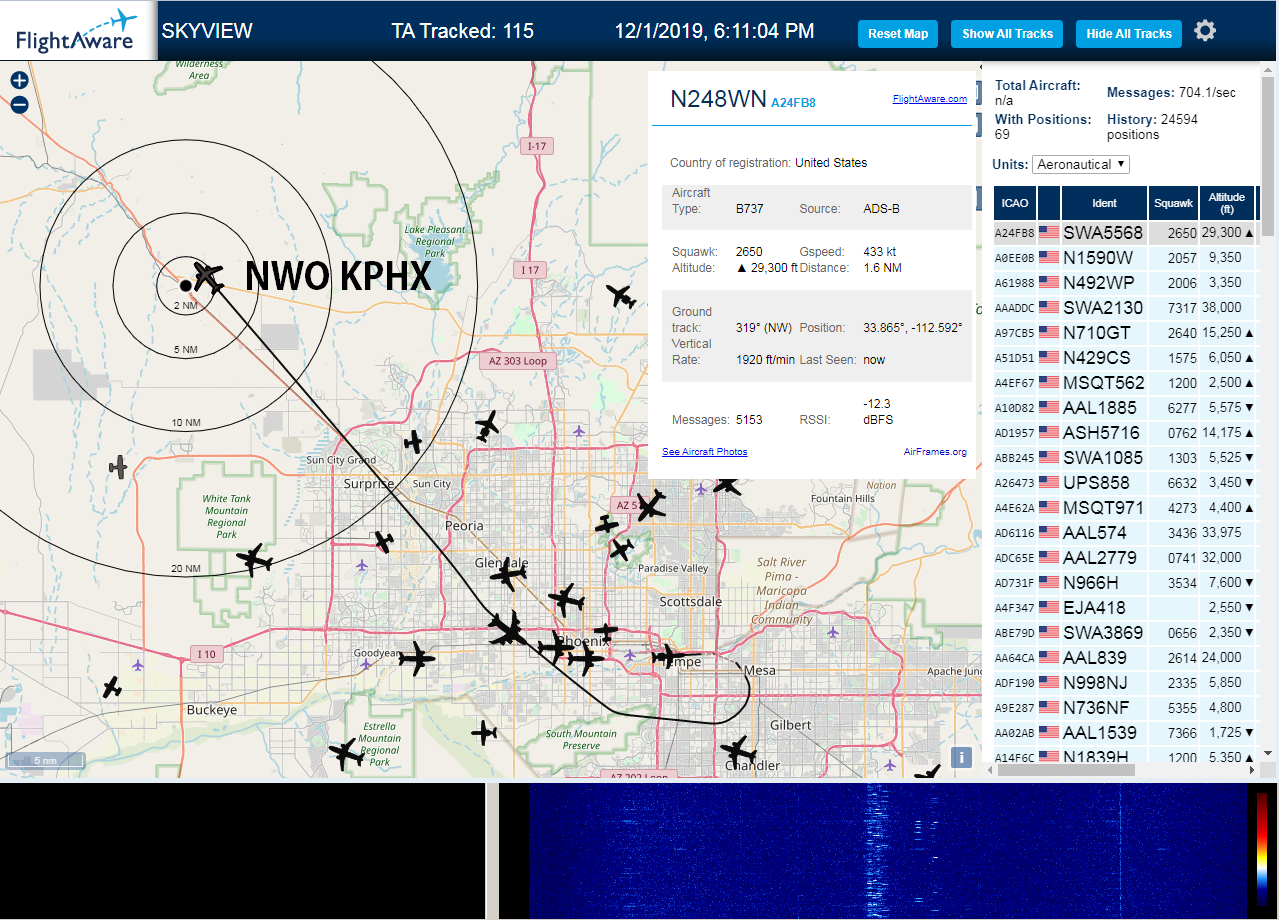The height and width of the screenshot is (921, 1279).
Task: Select the aircraft next to Goodyear
Action: click(417, 658)
